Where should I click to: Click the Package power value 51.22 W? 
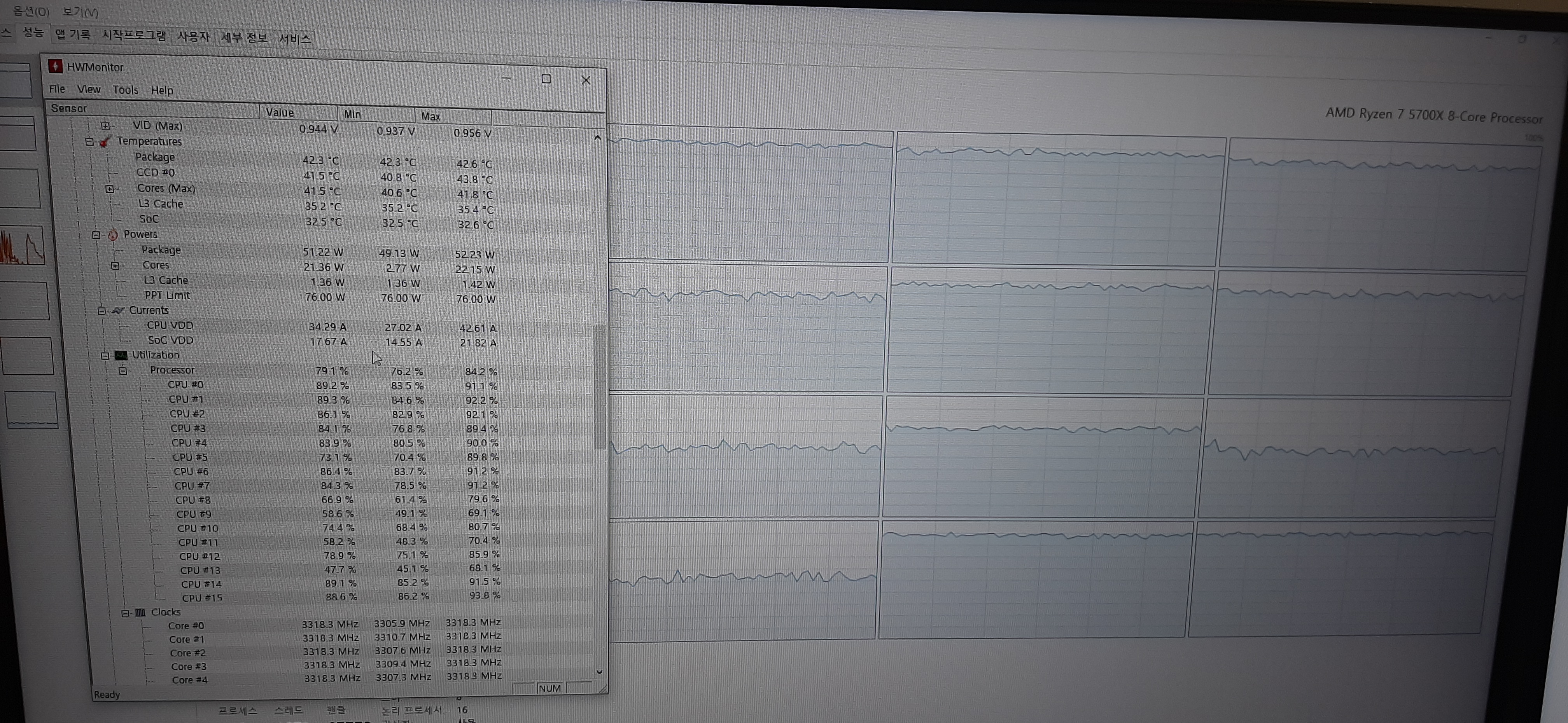(323, 251)
